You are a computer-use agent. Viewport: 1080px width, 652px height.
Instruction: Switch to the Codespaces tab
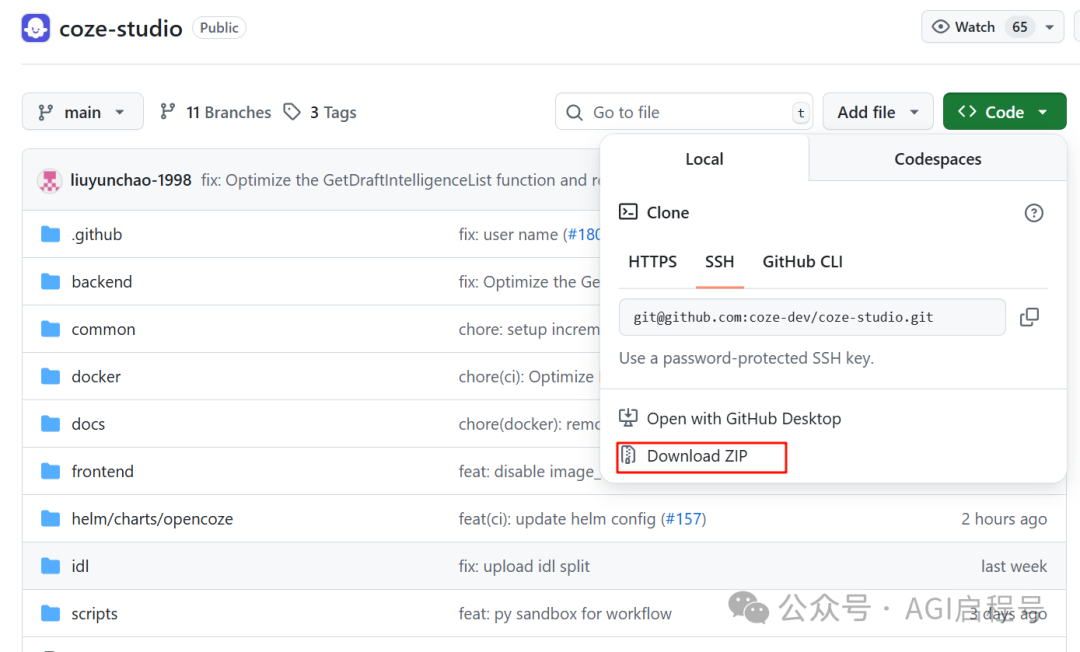[x=937, y=159]
